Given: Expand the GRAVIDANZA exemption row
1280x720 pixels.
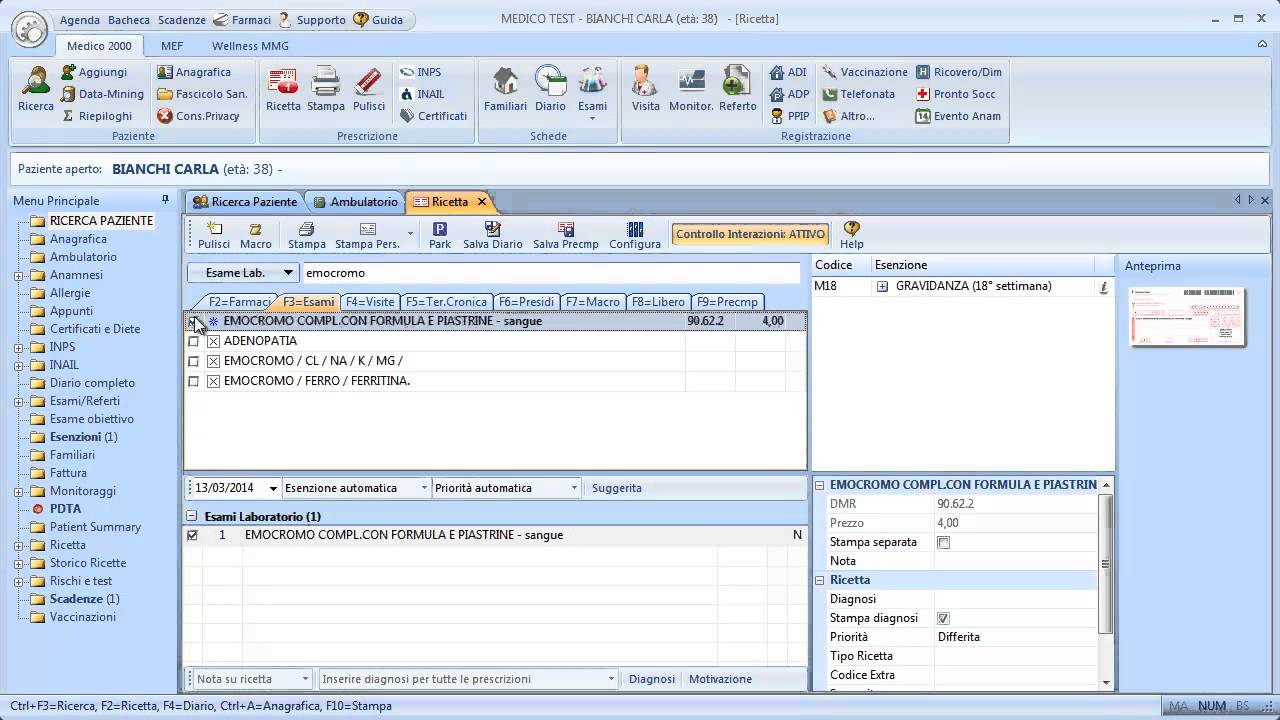Looking at the screenshot, I should pyautogui.click(x=883, y=286).
